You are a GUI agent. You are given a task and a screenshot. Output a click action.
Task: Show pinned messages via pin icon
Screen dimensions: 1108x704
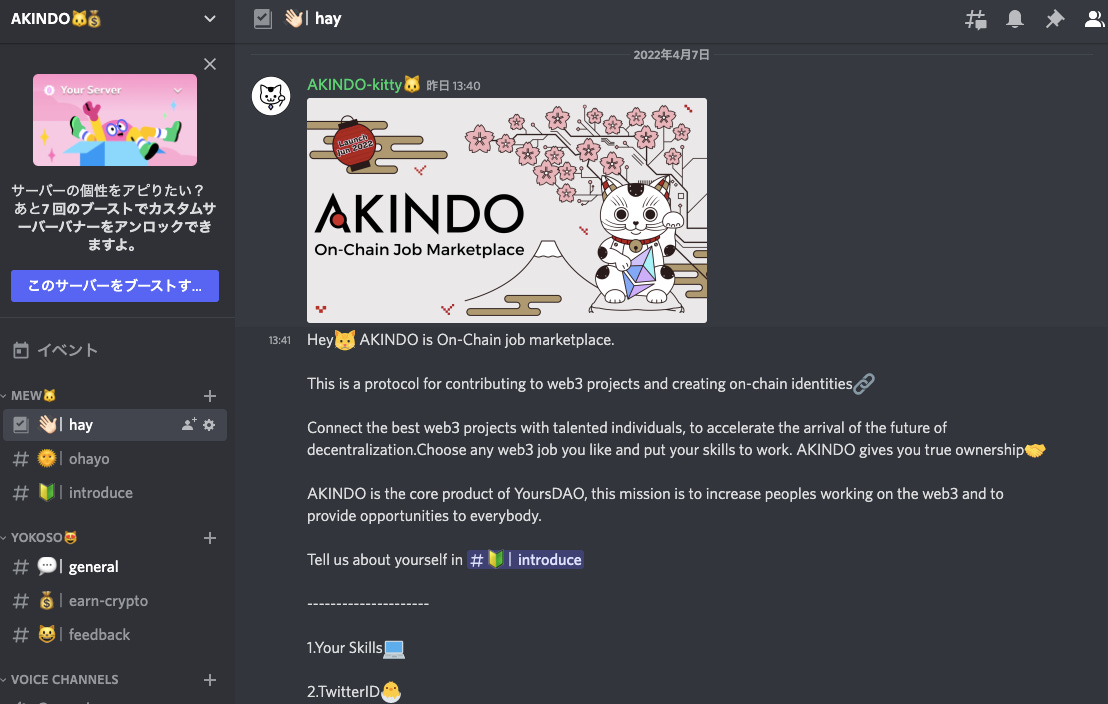point(1054,19)
